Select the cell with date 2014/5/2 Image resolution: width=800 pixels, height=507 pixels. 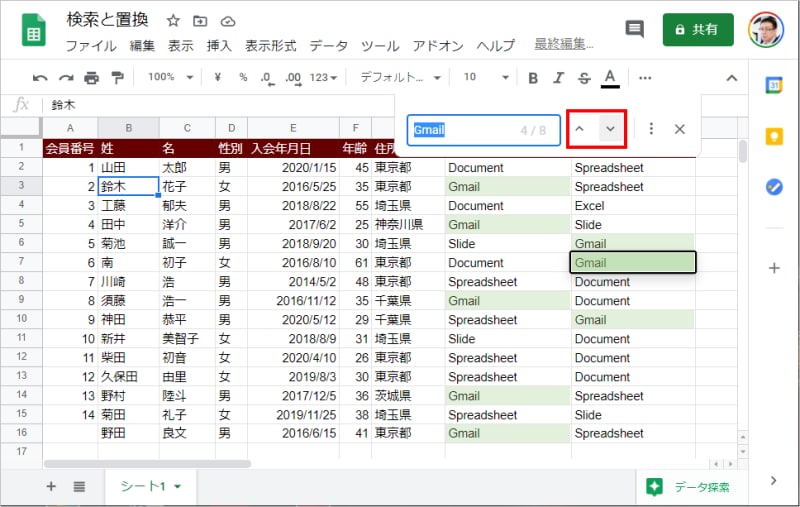[293, 282]
